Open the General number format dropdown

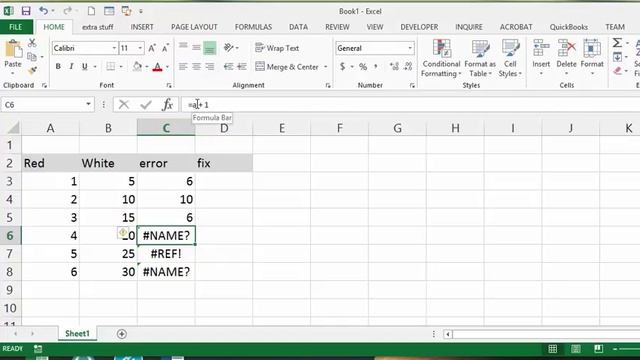[x=410, y=48]
